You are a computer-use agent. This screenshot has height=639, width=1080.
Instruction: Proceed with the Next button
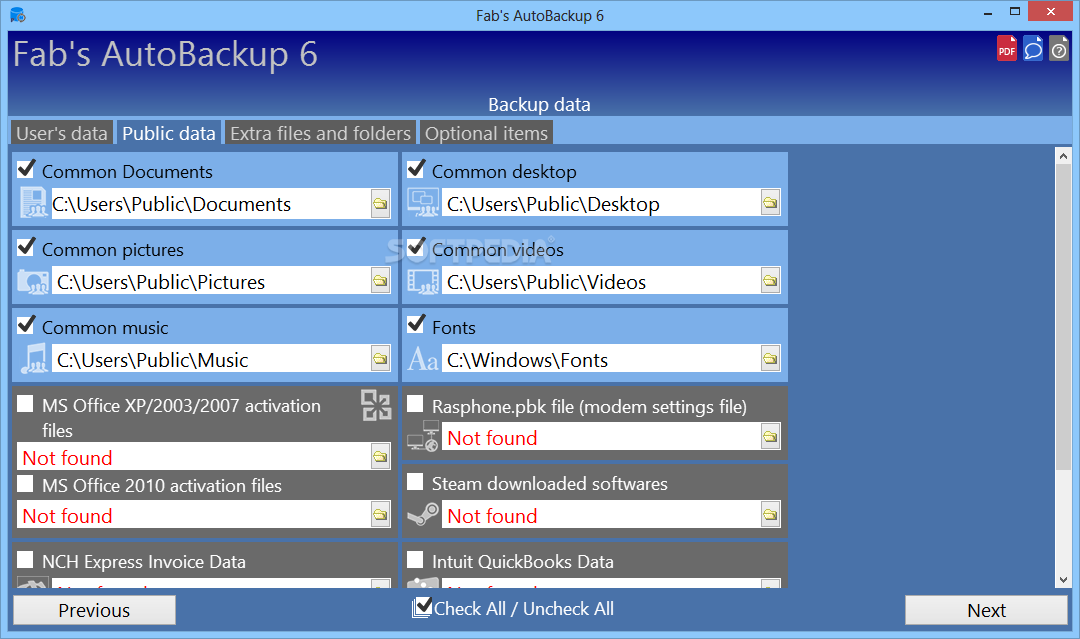pyautogui.click(x=986, y=610)
